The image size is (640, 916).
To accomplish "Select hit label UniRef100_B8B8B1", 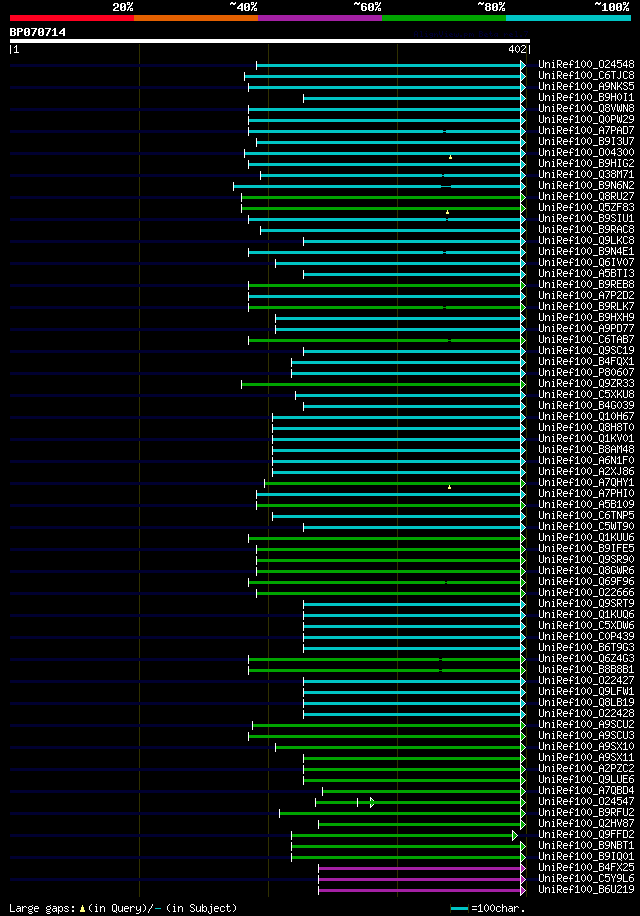I will 586,669.
